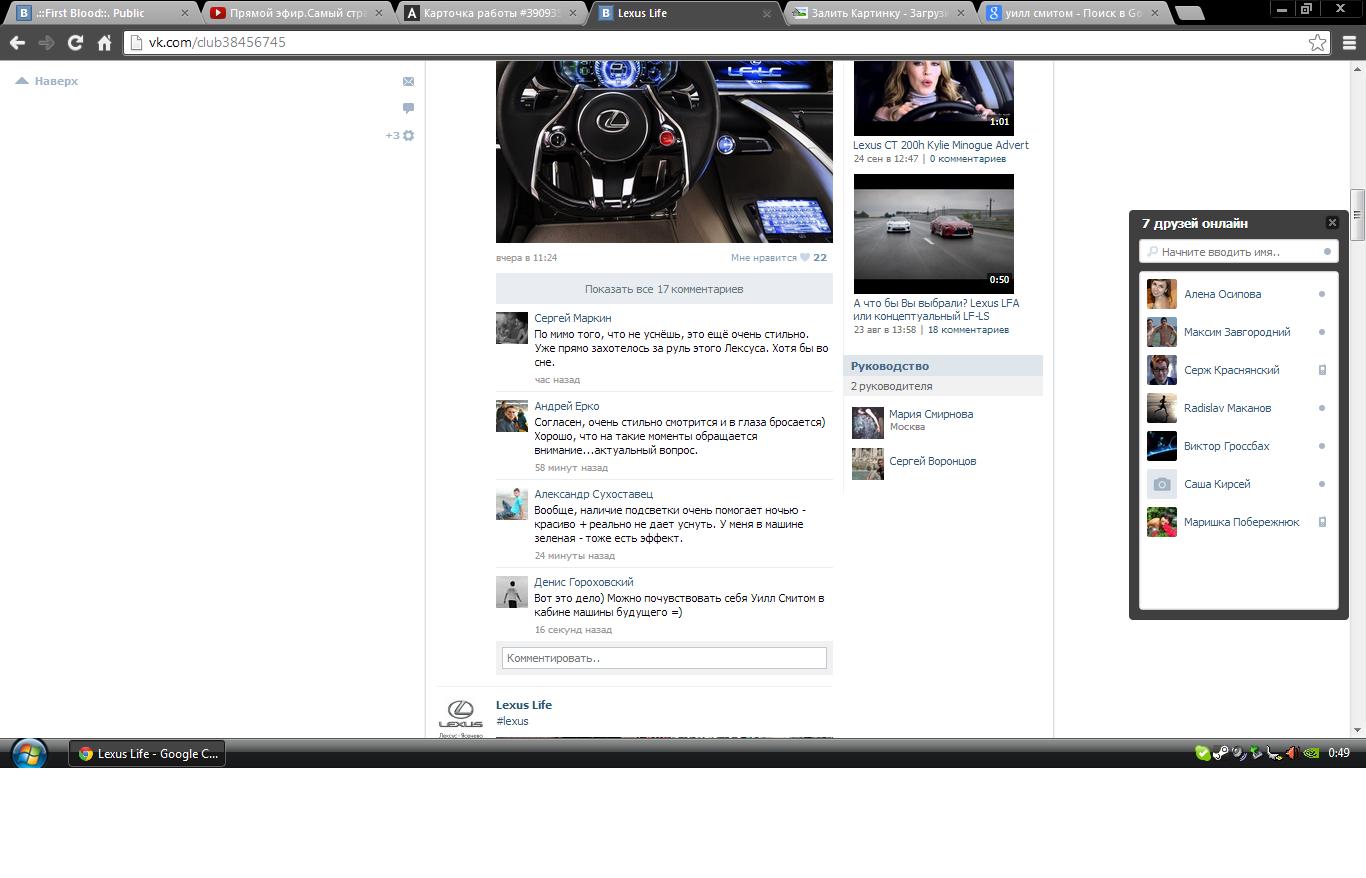Open Lexus Life post author link
1366x878 pixels.
coord(524,705)
